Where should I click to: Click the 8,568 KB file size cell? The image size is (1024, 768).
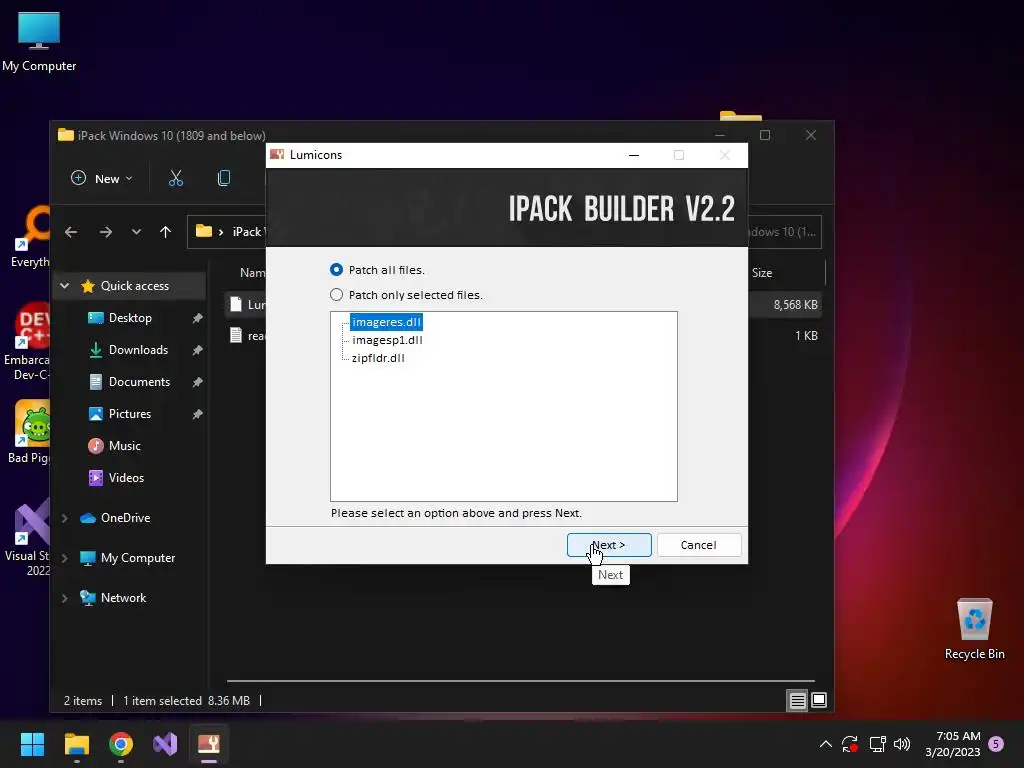(795, 304)
